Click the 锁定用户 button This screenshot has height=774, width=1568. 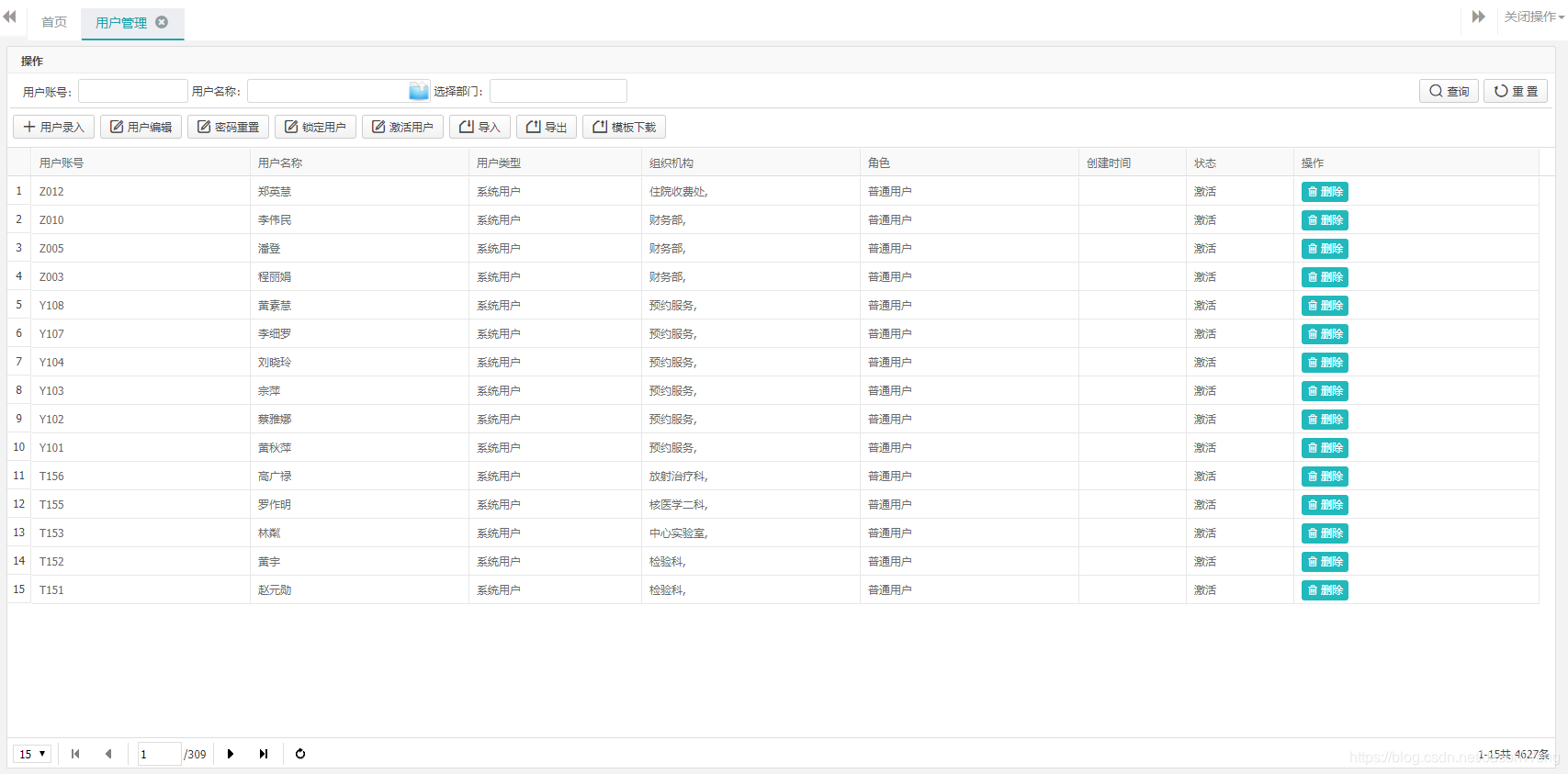coord(315,127)
